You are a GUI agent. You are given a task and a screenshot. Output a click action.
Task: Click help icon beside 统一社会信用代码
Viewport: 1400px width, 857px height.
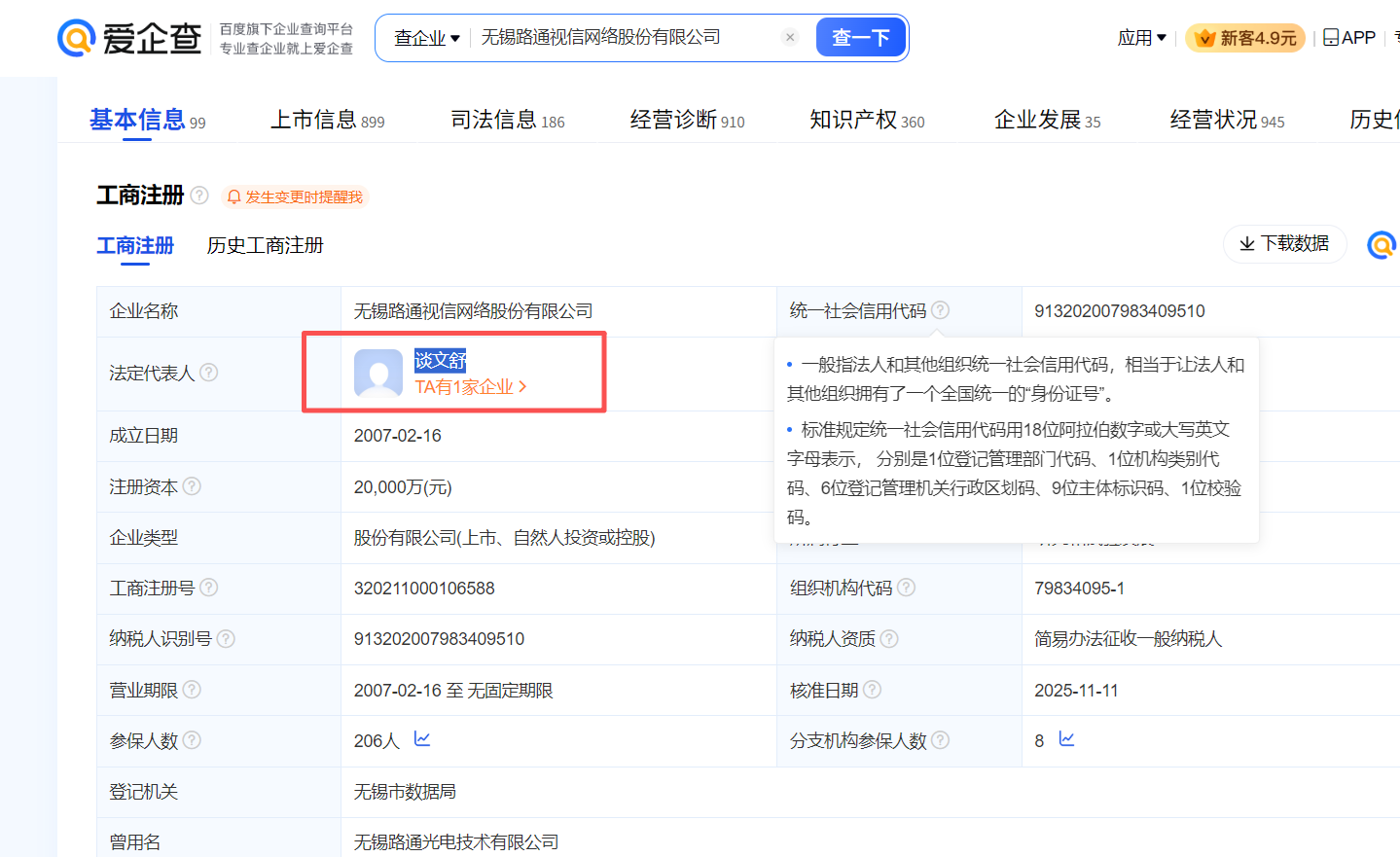click(x=940, y=310)
